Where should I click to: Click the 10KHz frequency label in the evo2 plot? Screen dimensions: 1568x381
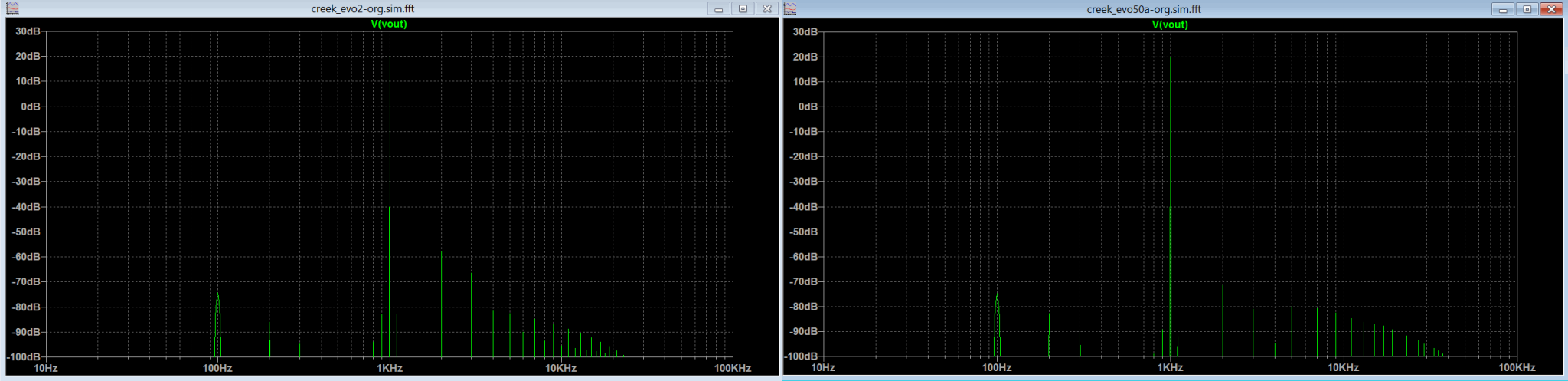(561, 368)
